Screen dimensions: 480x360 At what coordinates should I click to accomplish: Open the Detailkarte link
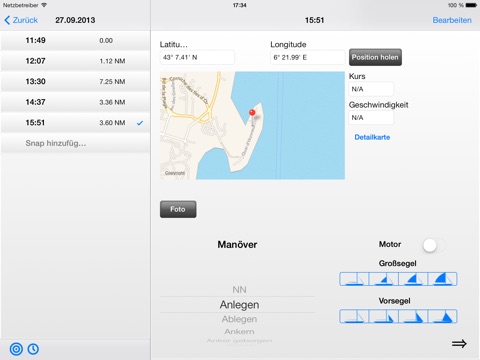(x=372, y=137)
